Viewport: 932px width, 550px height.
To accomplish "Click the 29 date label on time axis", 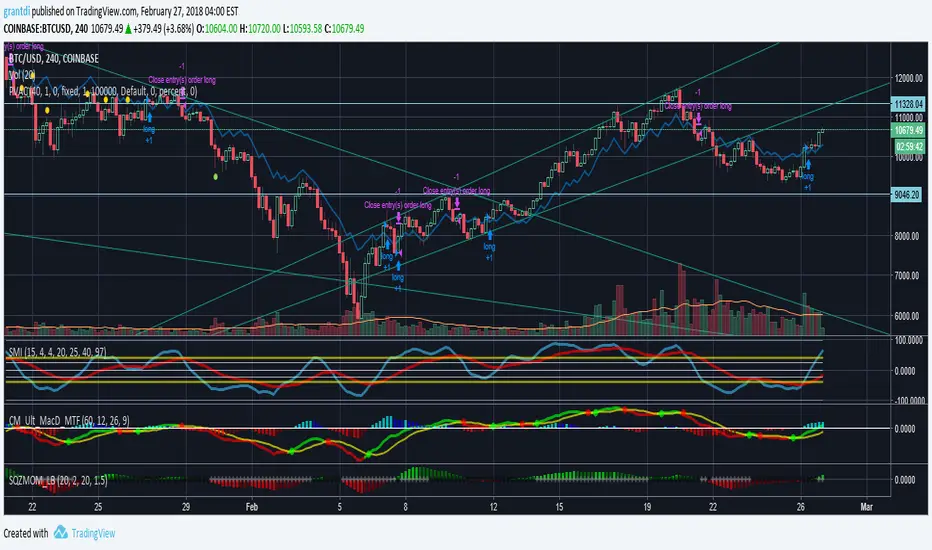I will click(x=186, y=507).
